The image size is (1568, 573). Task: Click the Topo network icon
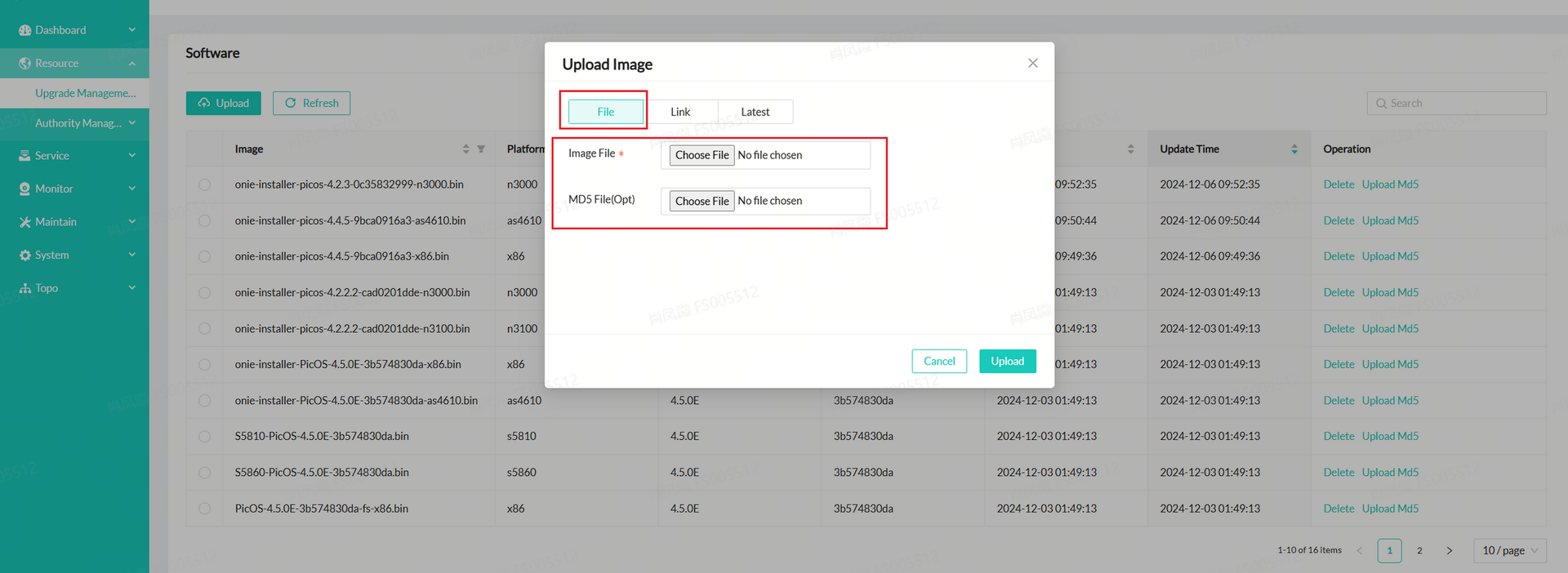tap(24, 288)
